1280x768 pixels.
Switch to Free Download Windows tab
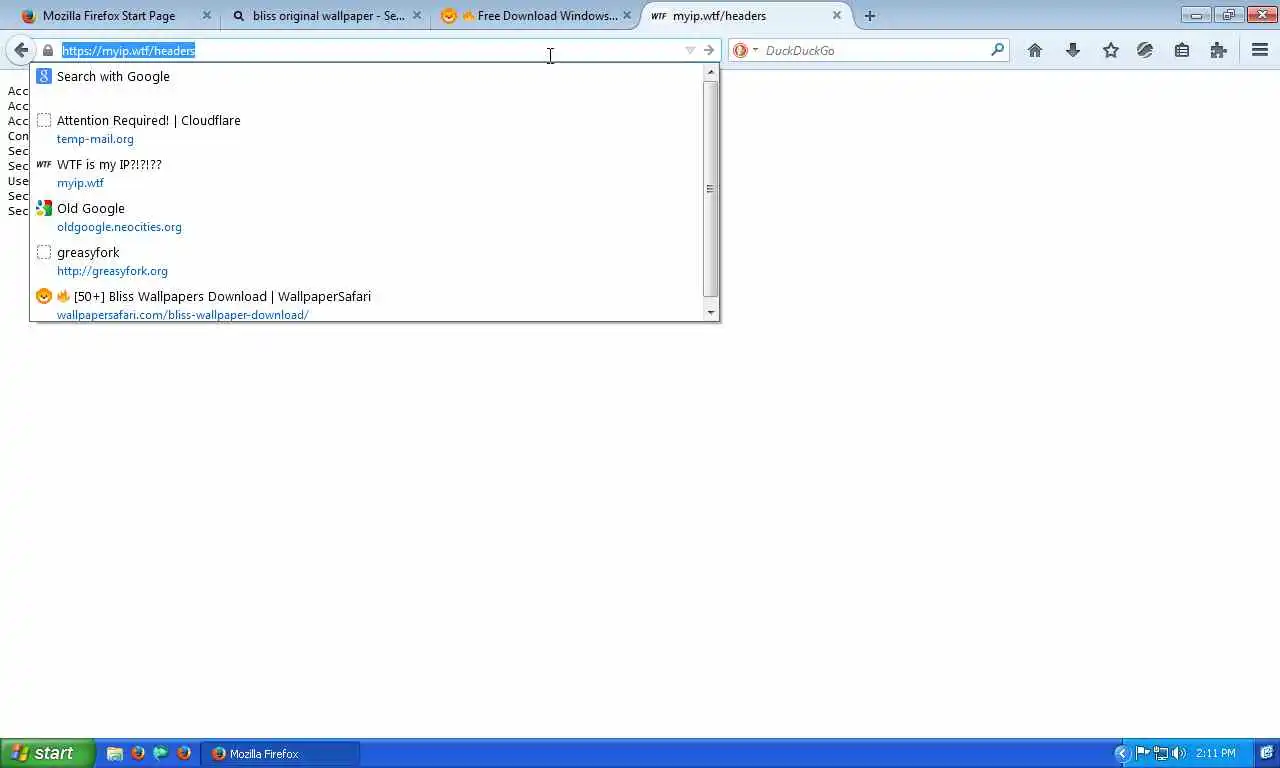(x=535, y=16)
